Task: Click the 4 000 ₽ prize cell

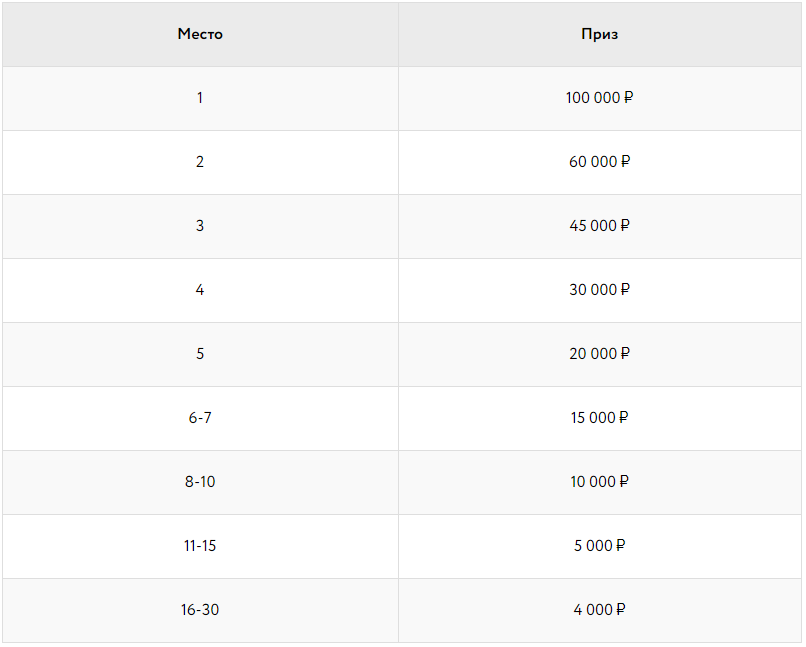Action: (x=600, y=610)
